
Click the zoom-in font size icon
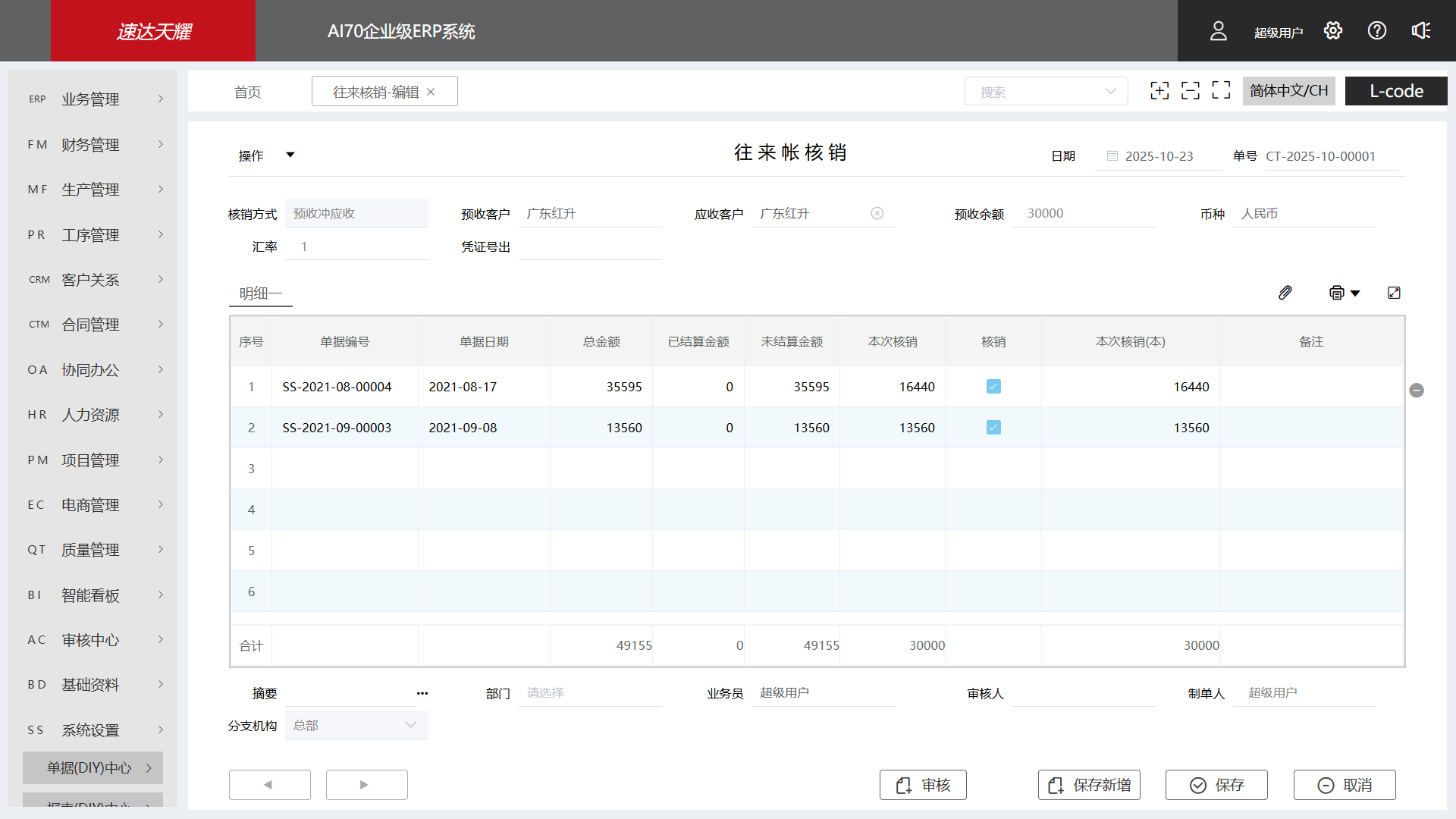coord(1159,90)
